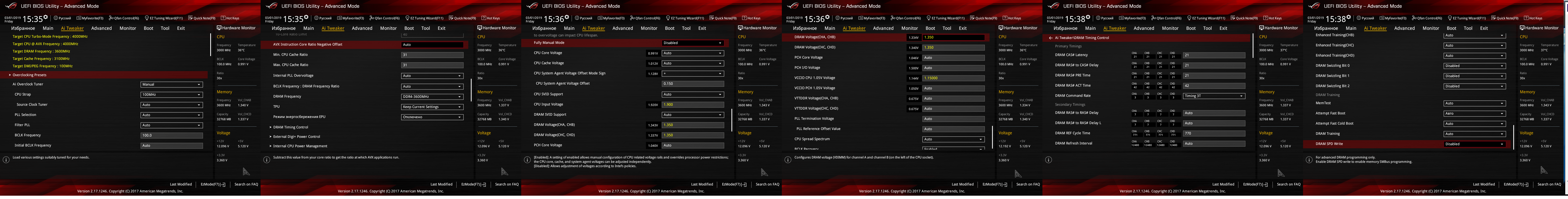Open the DRAM Command Rate Timing 3T dropdown
The image size is (1568, 199).
1214,96
